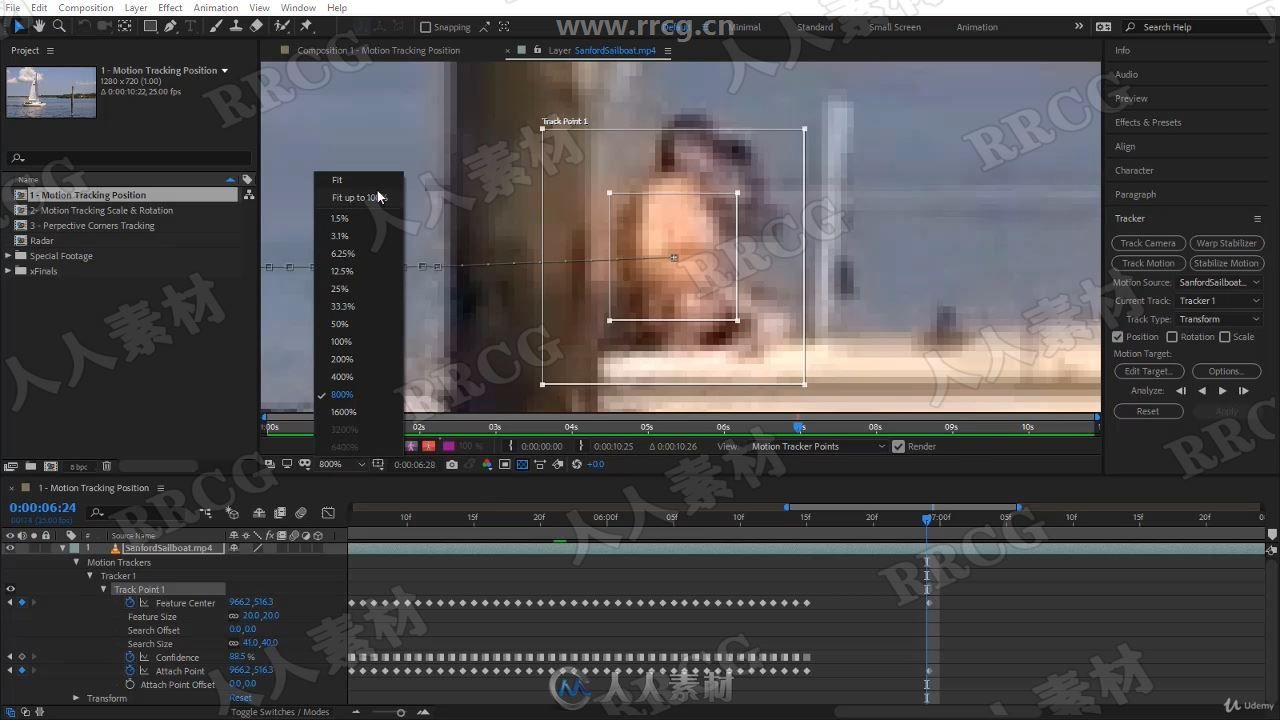This screenshot has height=720, width=1280.
Task: Toggle the transparency grid icon
Action: [522, 464]
